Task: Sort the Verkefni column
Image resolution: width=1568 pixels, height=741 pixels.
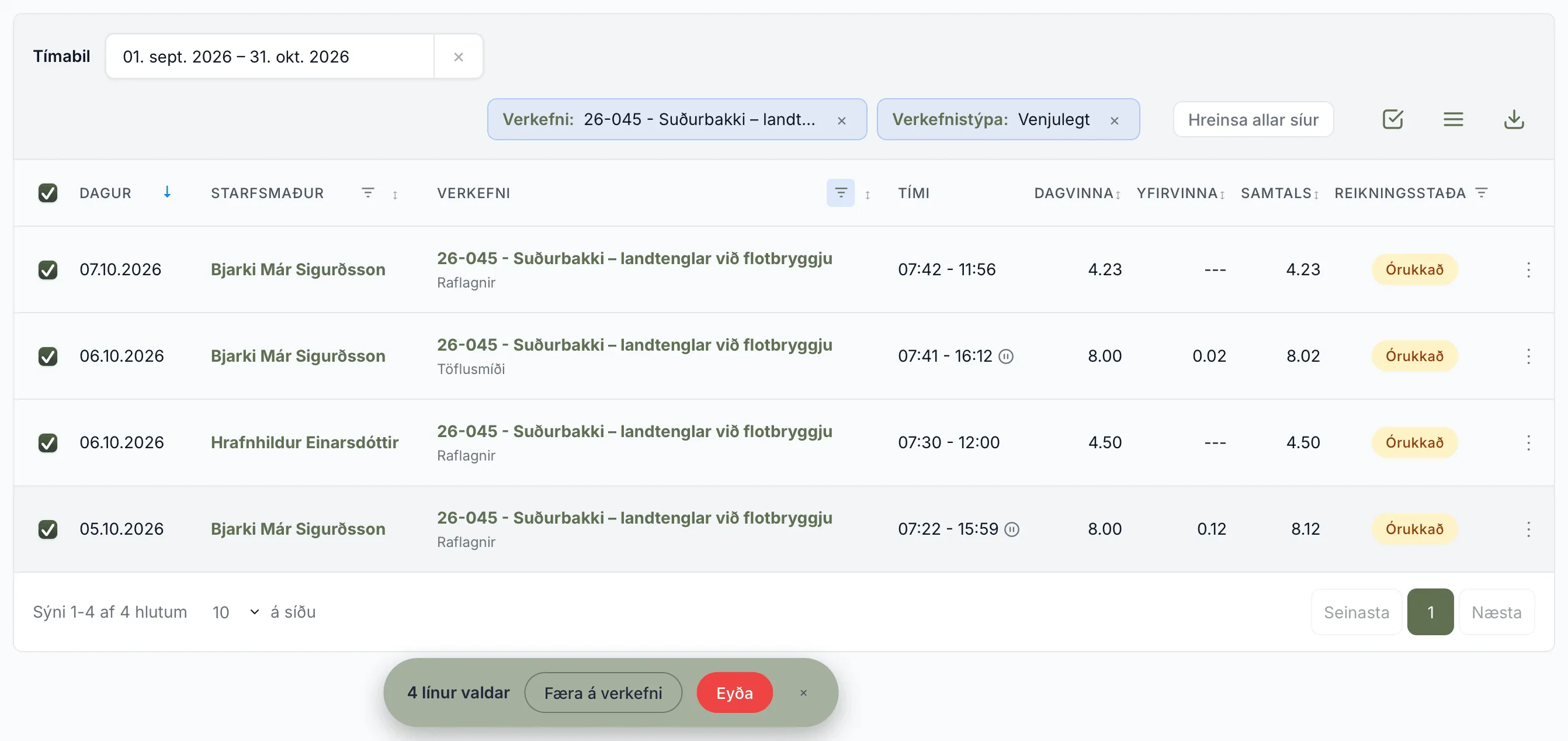Action: coord(868,194)
